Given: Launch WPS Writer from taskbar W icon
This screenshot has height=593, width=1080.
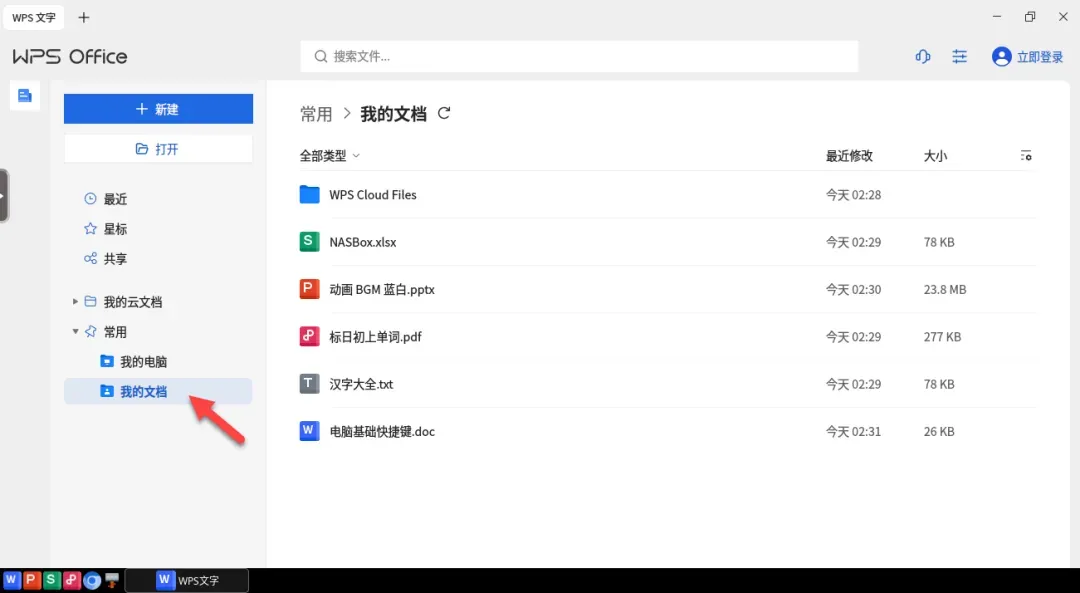Looking at the screenshot, I should 11,580.
